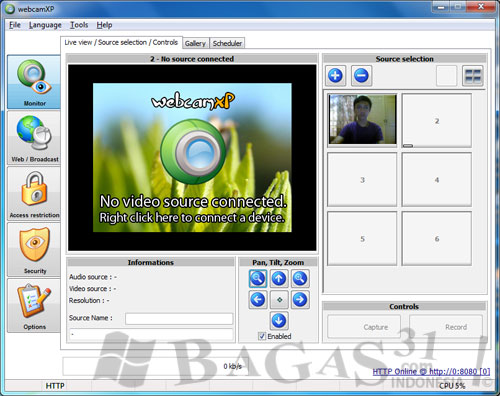500x396 pixels.
Task: Select source slot 4
Action: [437, 180]
